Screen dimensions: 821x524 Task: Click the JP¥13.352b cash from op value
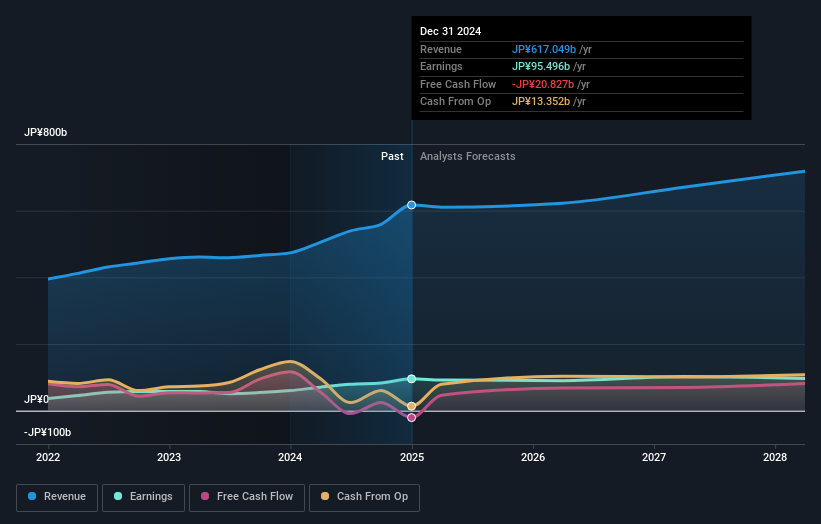(541, 102)
